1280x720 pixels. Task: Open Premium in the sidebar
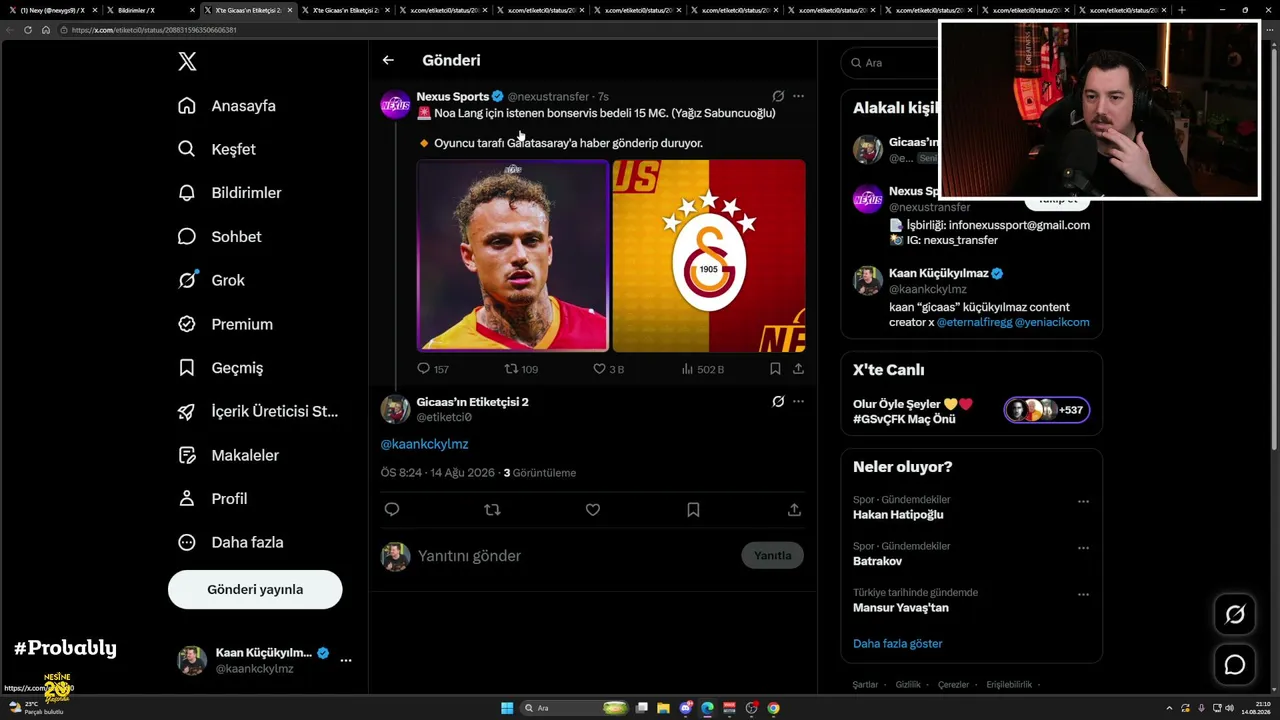click(x=226, y=324)
